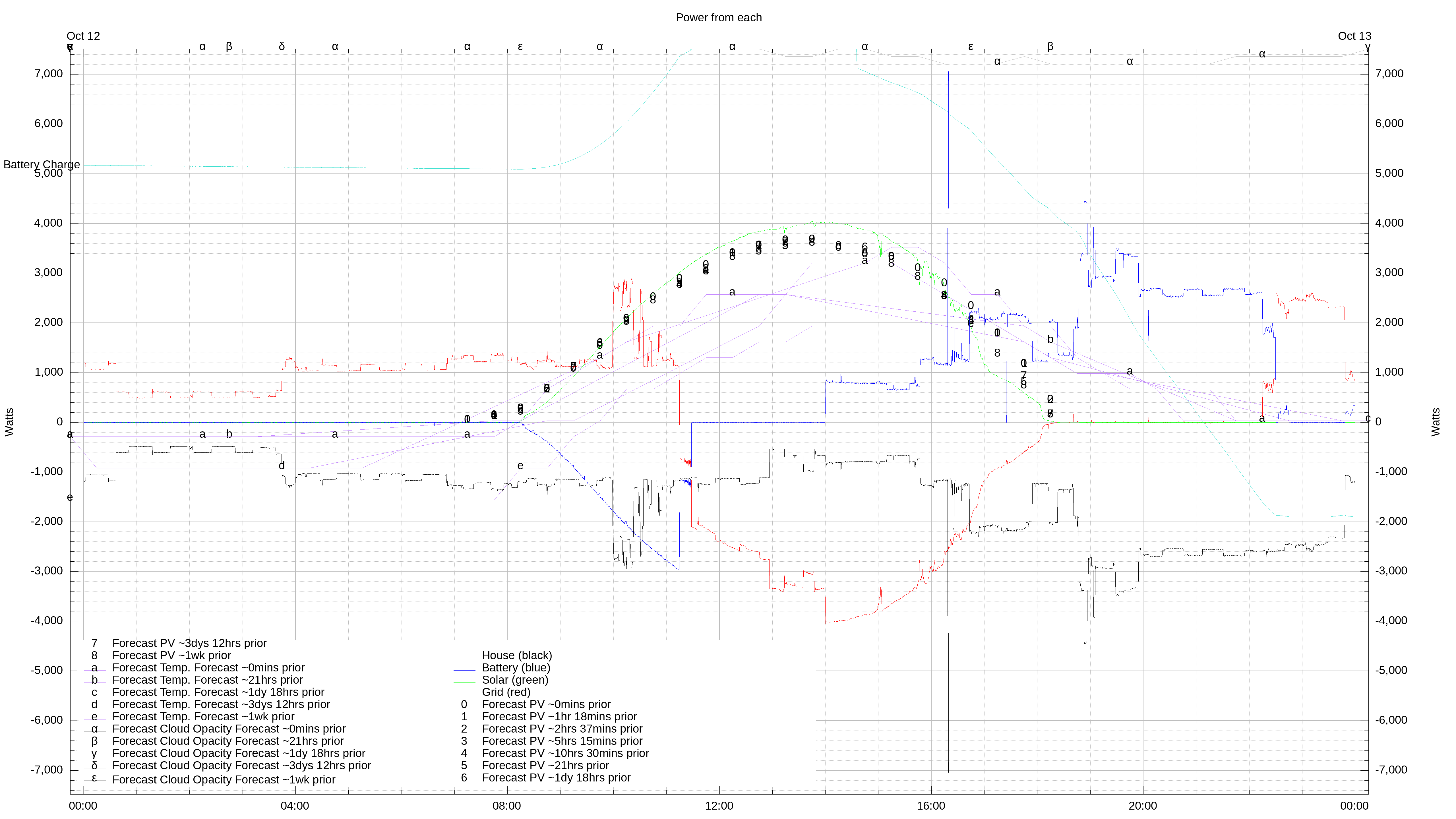The width and height of the screenshot is (1456, 819).
Task: Click the 'd' temperature marker near 04:00
Action: 282,466
